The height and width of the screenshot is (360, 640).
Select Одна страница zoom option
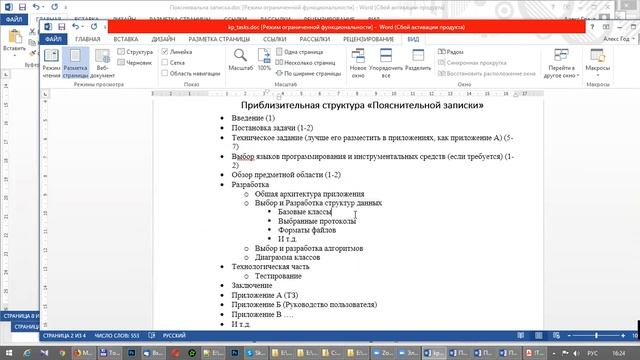300,52
